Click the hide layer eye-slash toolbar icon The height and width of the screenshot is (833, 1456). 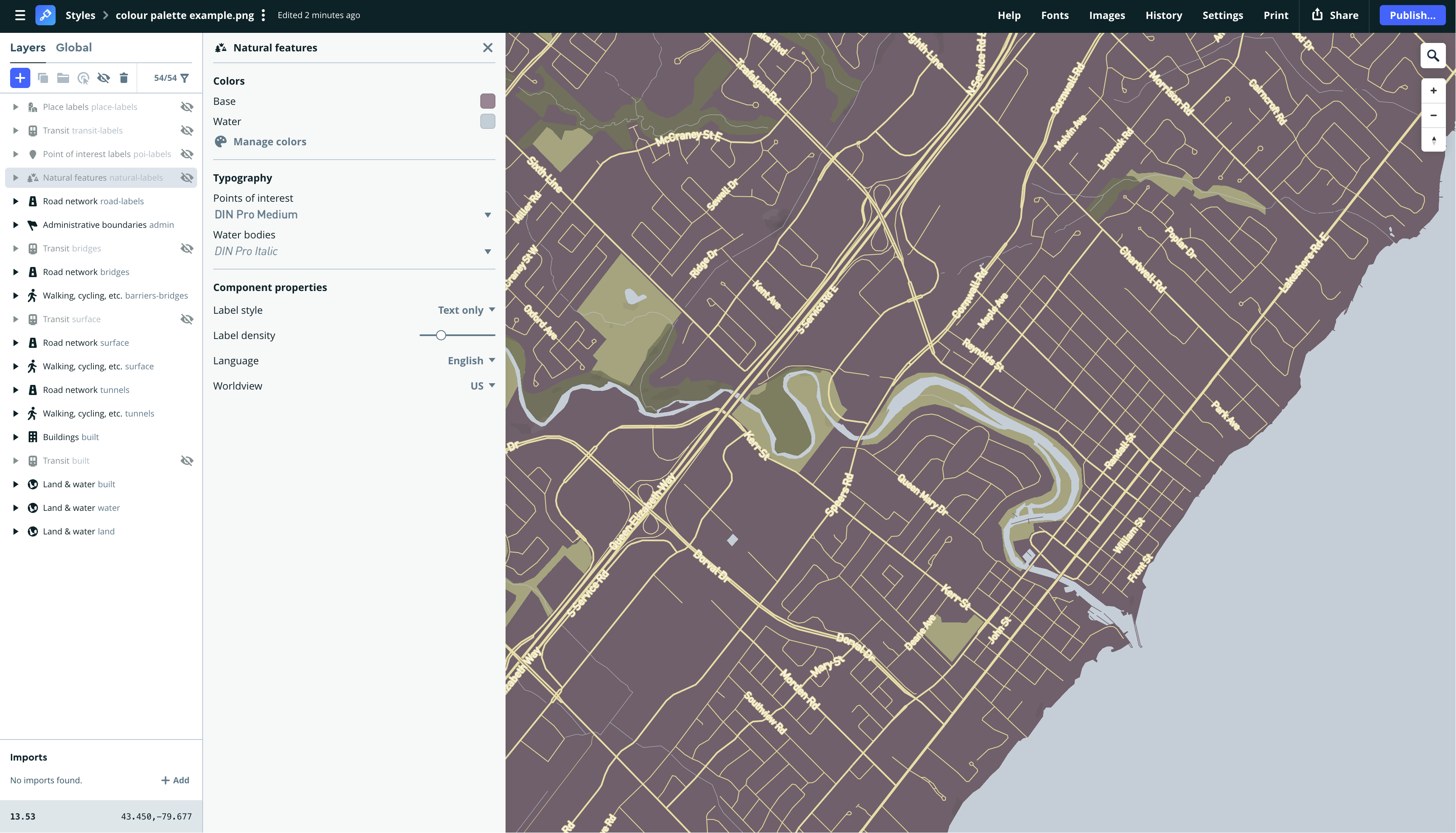(104, 78)
